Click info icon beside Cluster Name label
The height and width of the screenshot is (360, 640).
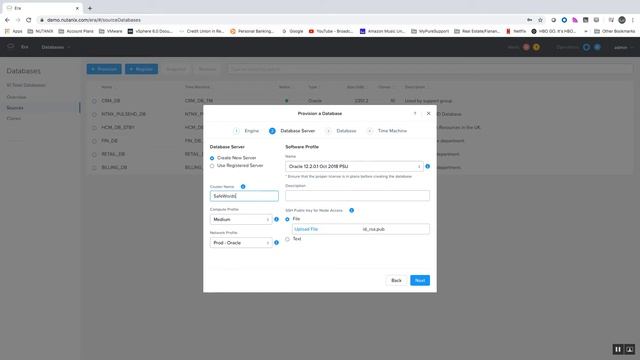(243, 187)
